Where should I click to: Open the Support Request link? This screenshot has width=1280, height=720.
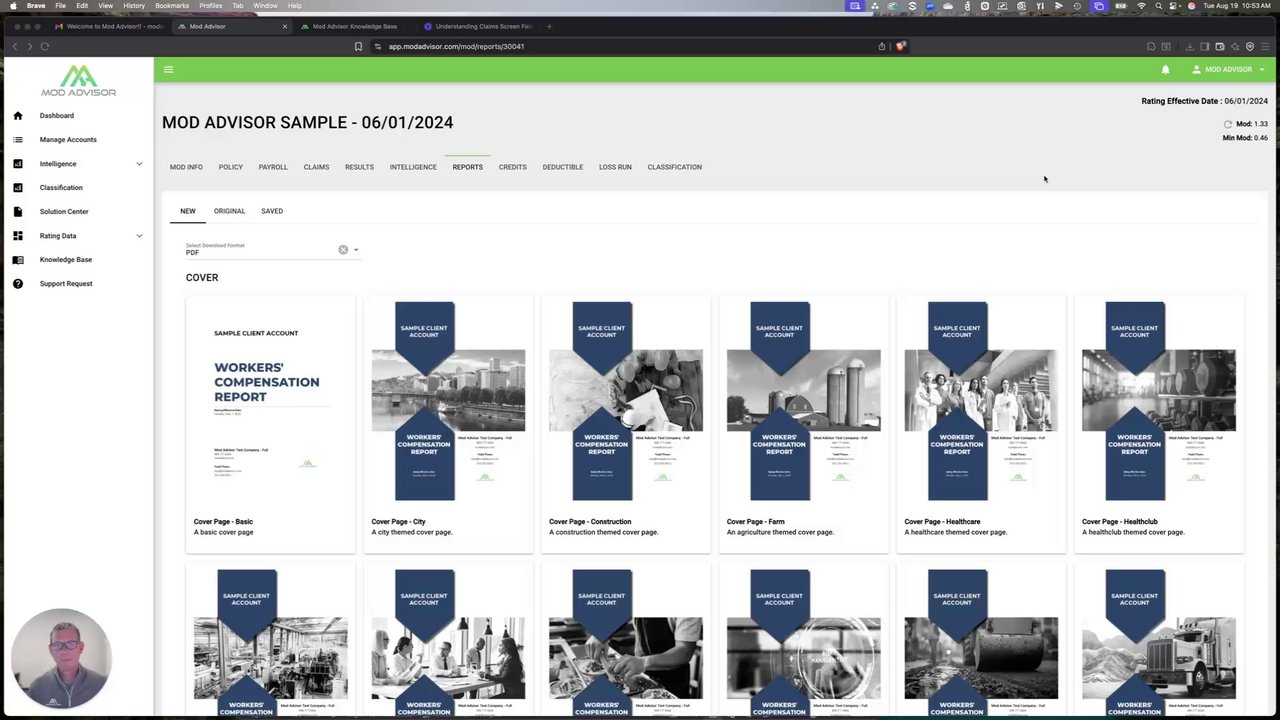click(66, 284)
